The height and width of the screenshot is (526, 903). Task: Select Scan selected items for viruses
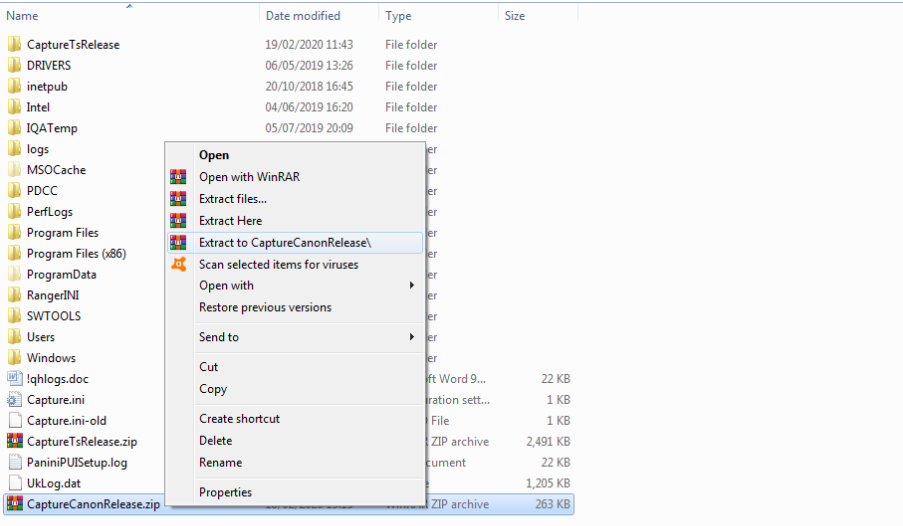[x=295, y=264]
